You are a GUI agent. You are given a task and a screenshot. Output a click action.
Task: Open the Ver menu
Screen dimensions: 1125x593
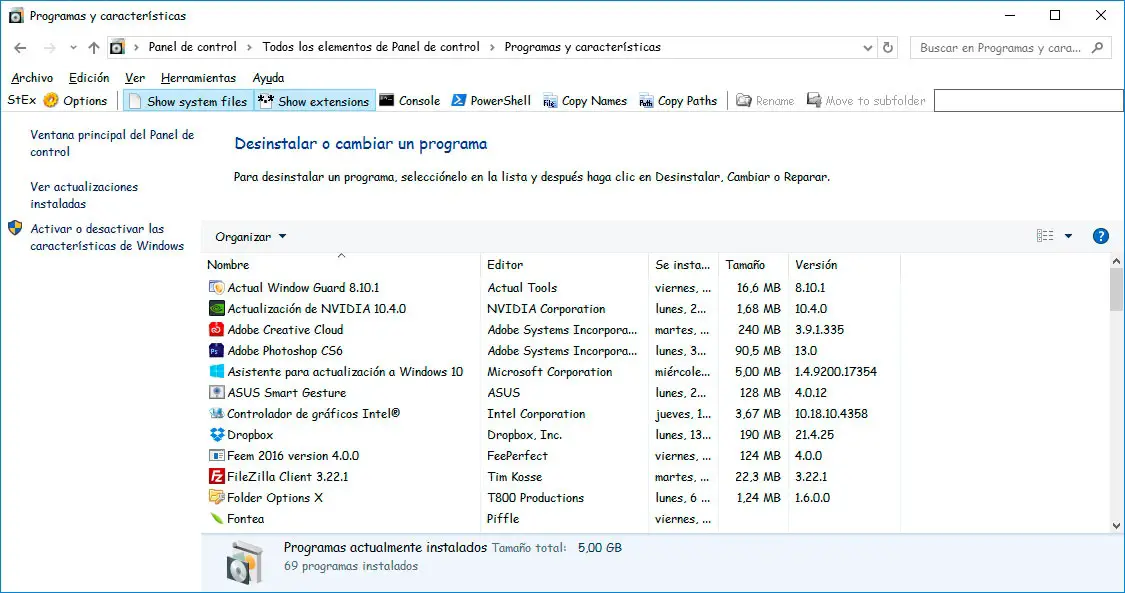click(x=135, y=77)
